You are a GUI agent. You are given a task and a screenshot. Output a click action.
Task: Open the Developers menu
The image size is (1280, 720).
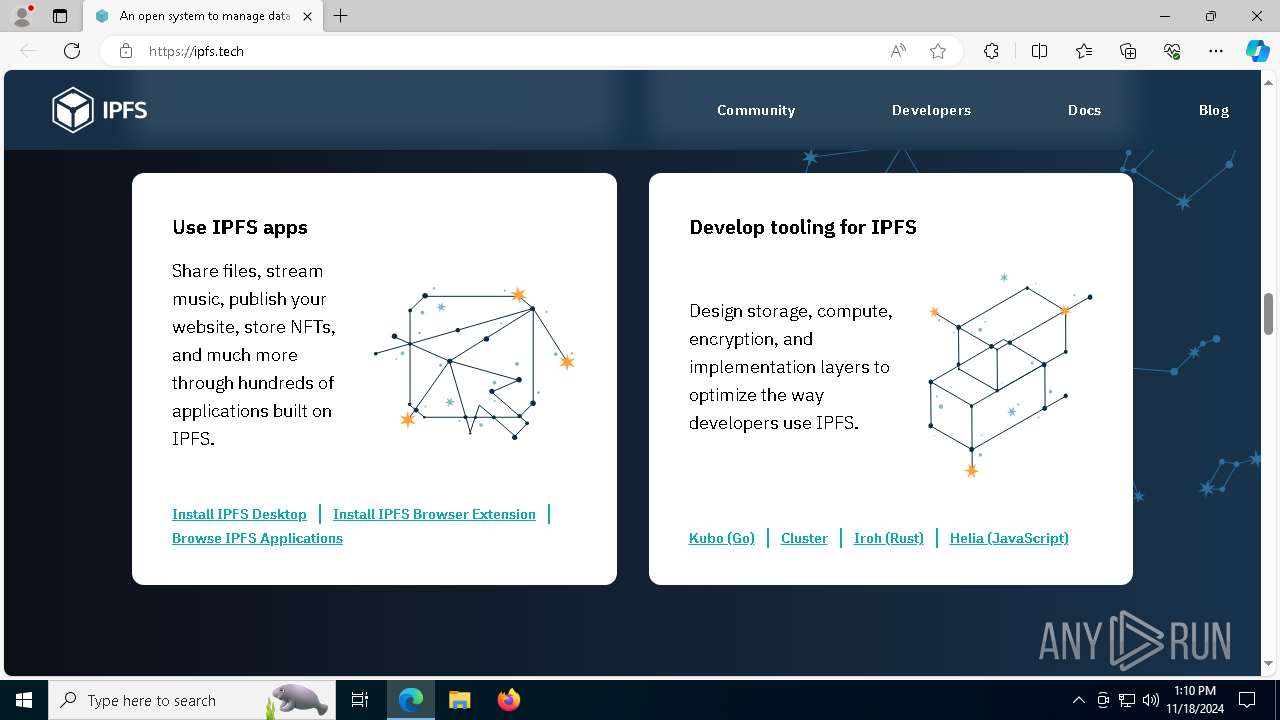931,110
